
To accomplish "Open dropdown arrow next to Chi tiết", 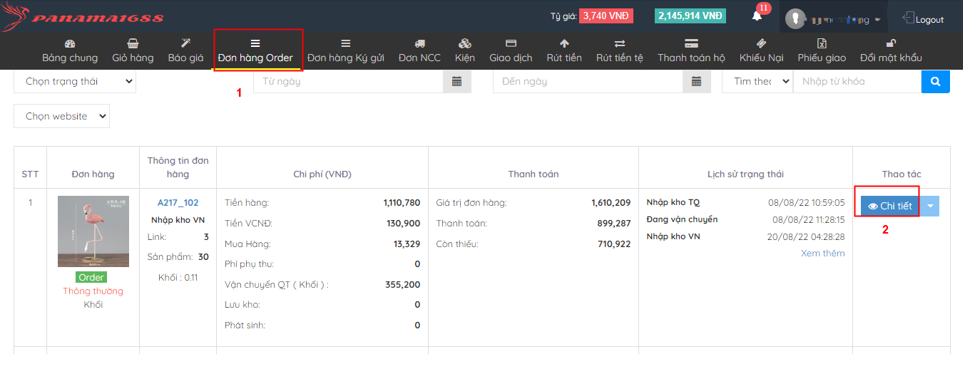I will [x=930, y=206].
